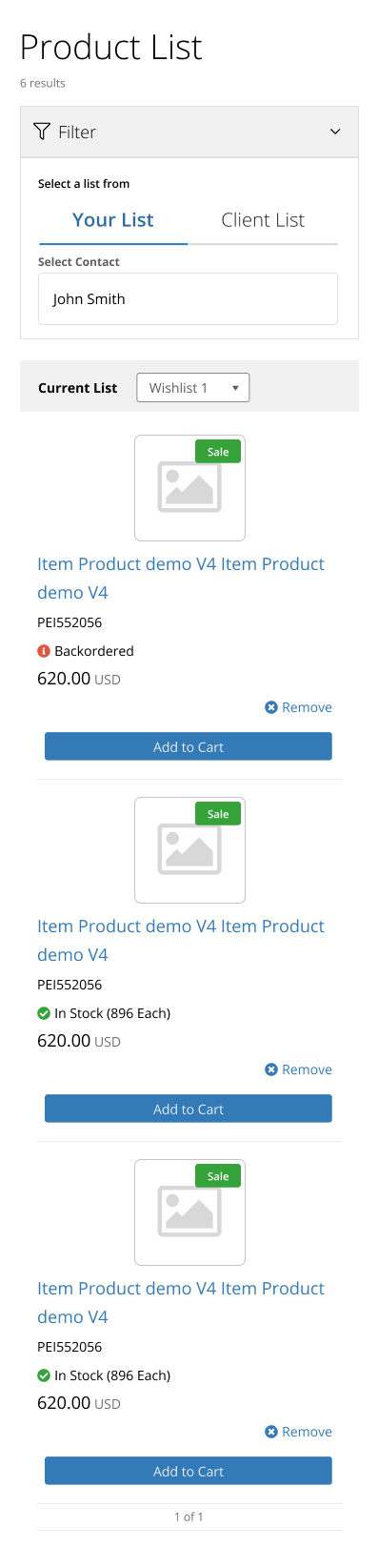Click the Remove icon for the third product
This screenshot has height=1568, width=378.
[x=271, y=1432]
